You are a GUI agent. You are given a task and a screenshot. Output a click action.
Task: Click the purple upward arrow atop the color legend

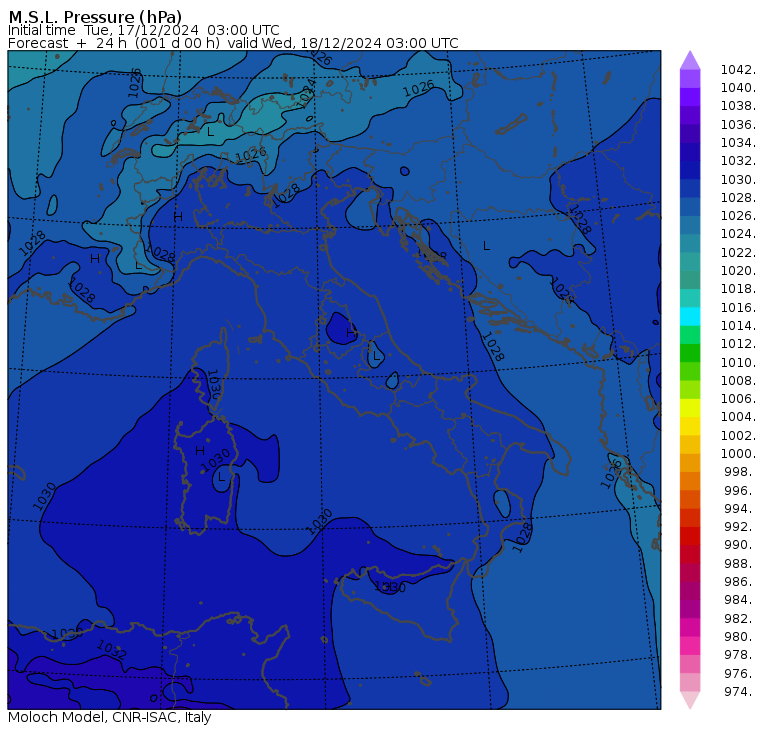tap(690, 60)
